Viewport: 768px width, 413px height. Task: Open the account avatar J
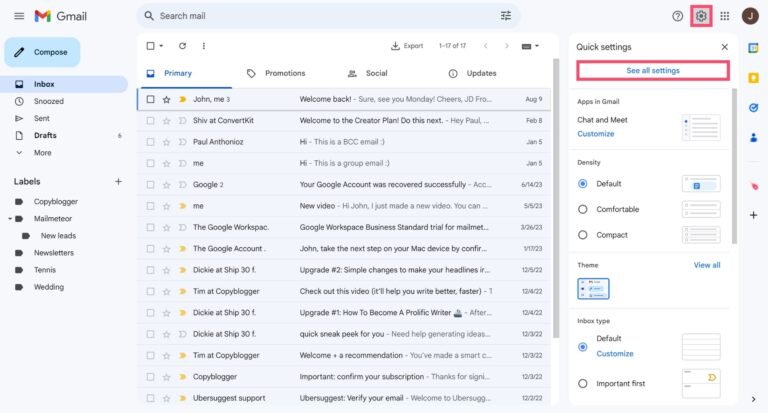(750, 16)
